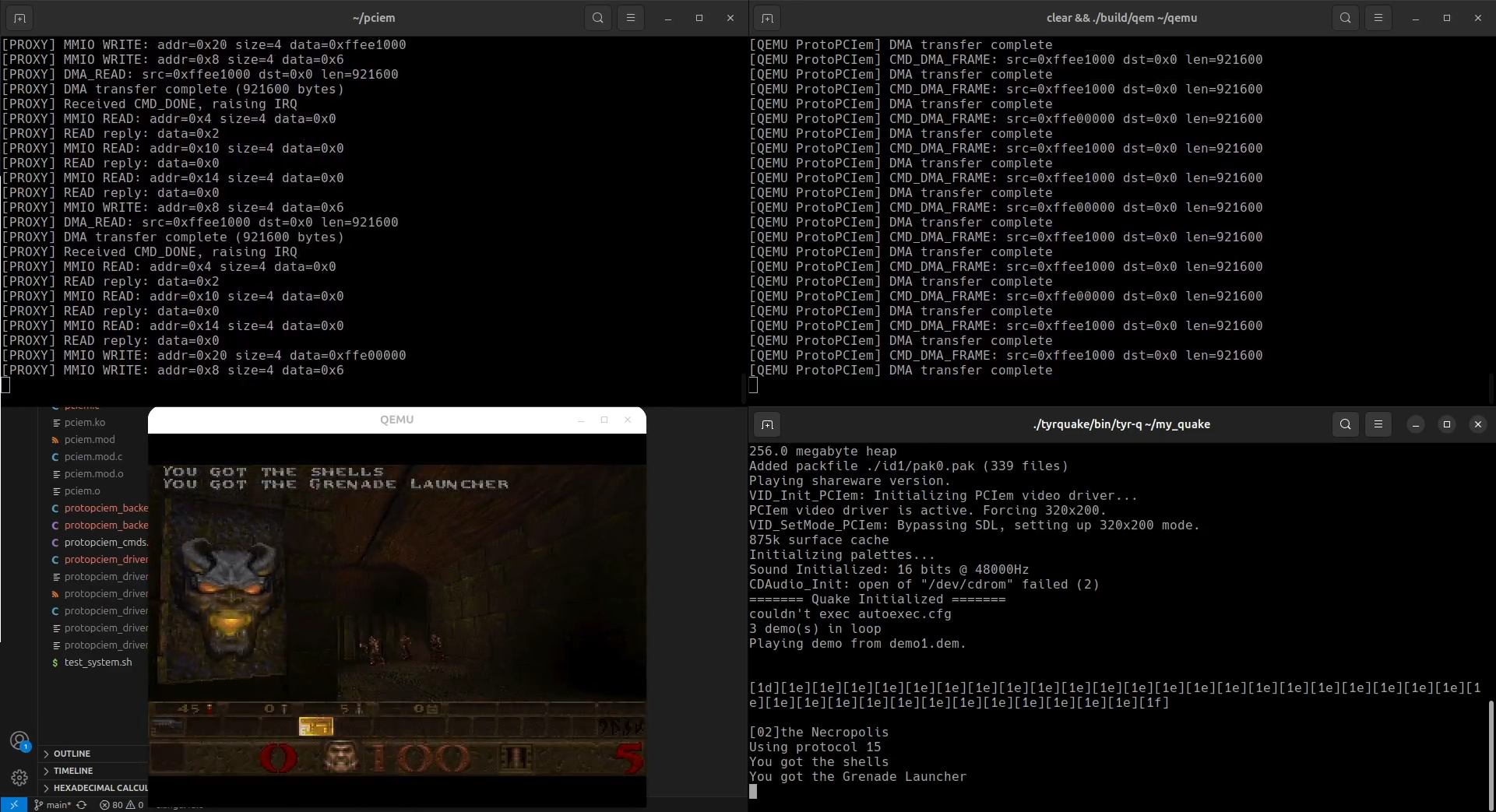Open VS Code Accounts icon
The height and width of the screenshot is (812, 1496).
click(19, 740)
